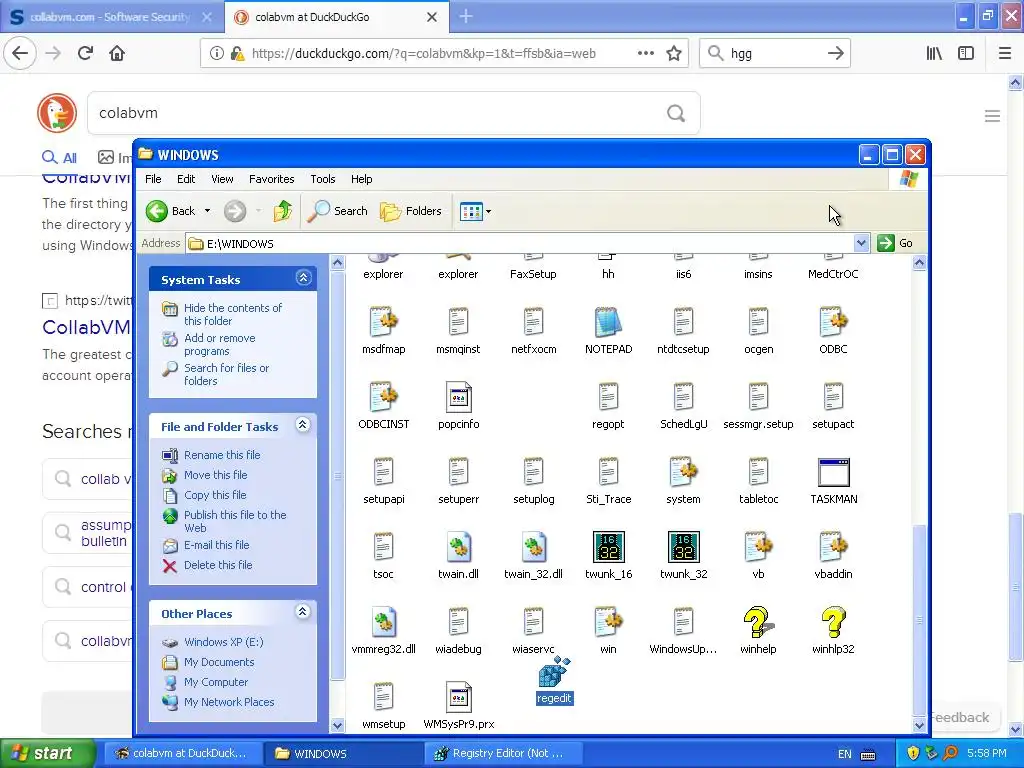
Task: Click Add or remove programs link
Action: (219, 344)
